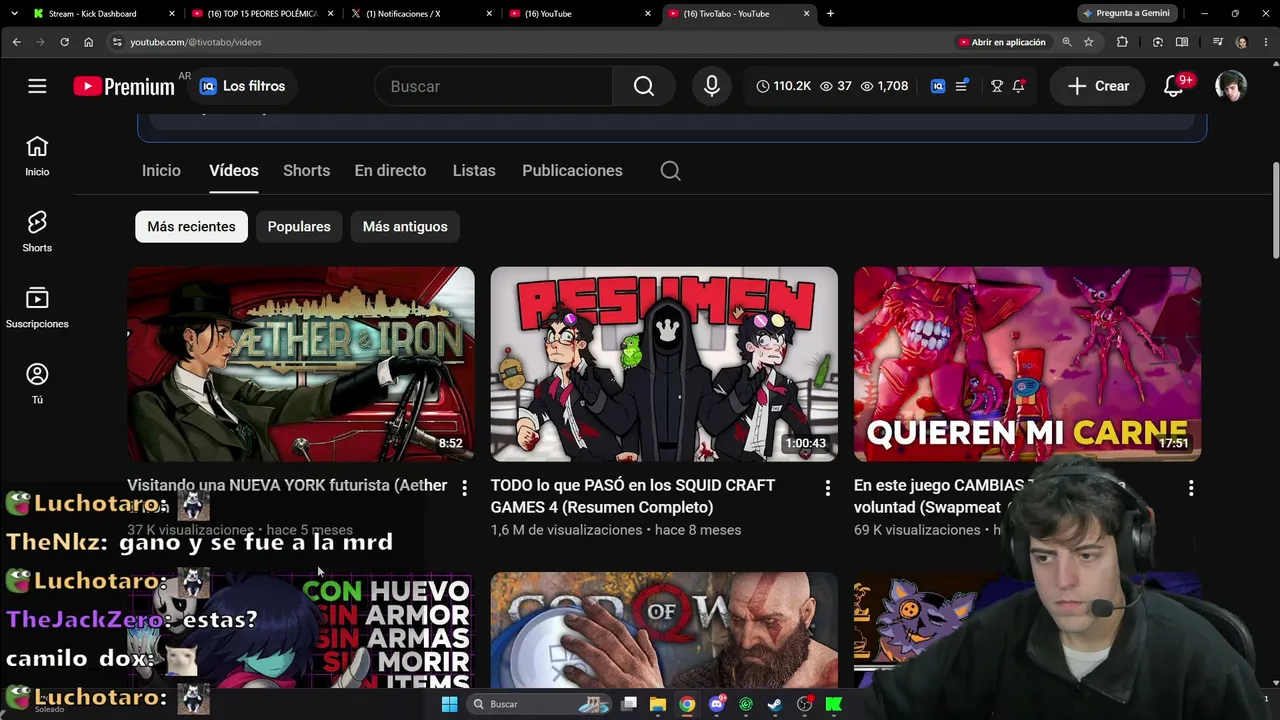Viewport: 1280px width, 720px height.
Task: Open Chrome reading mode book icon
Action: tap(1182, 42)
